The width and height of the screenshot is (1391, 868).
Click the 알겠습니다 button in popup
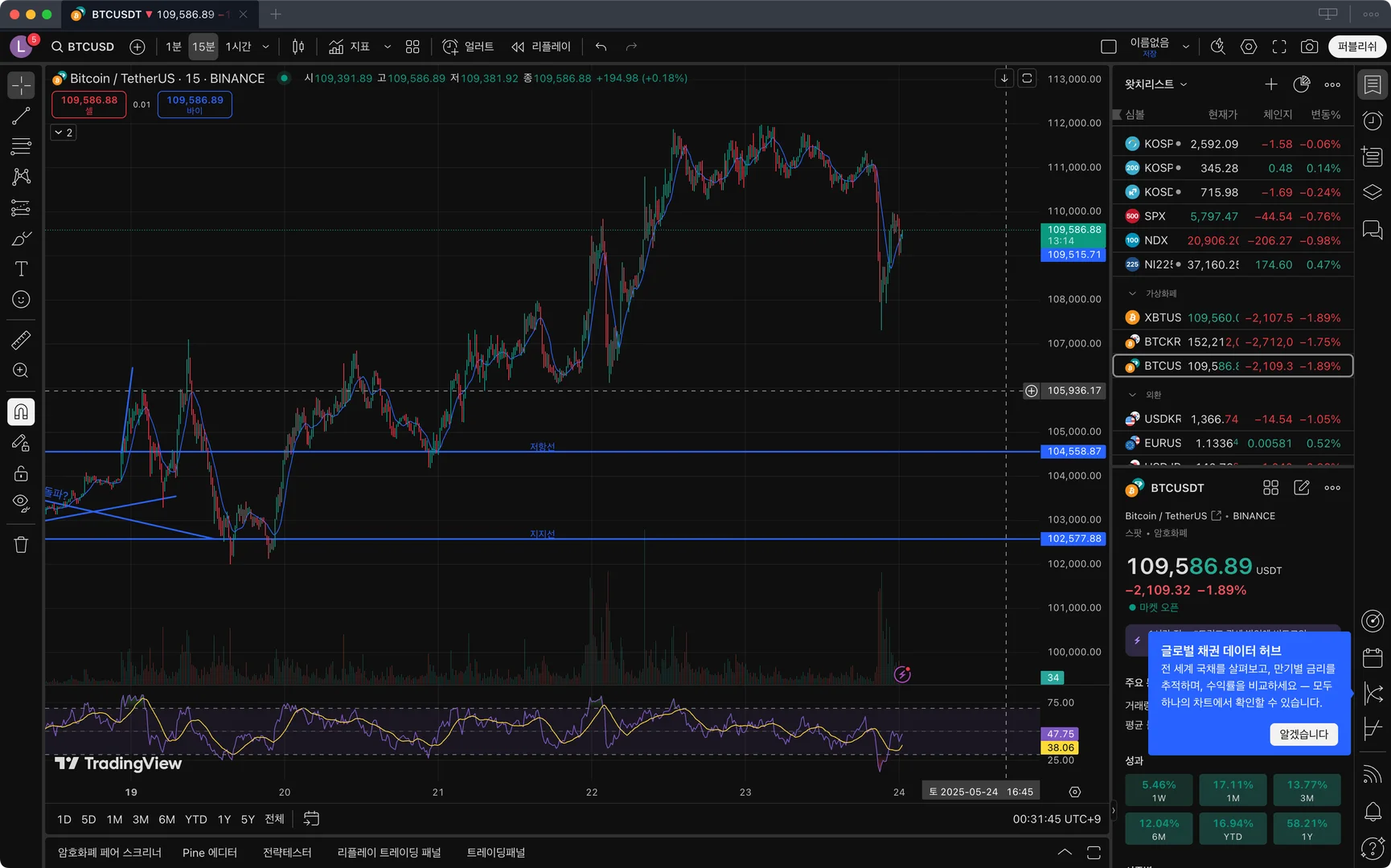(x=1303, y=734)
